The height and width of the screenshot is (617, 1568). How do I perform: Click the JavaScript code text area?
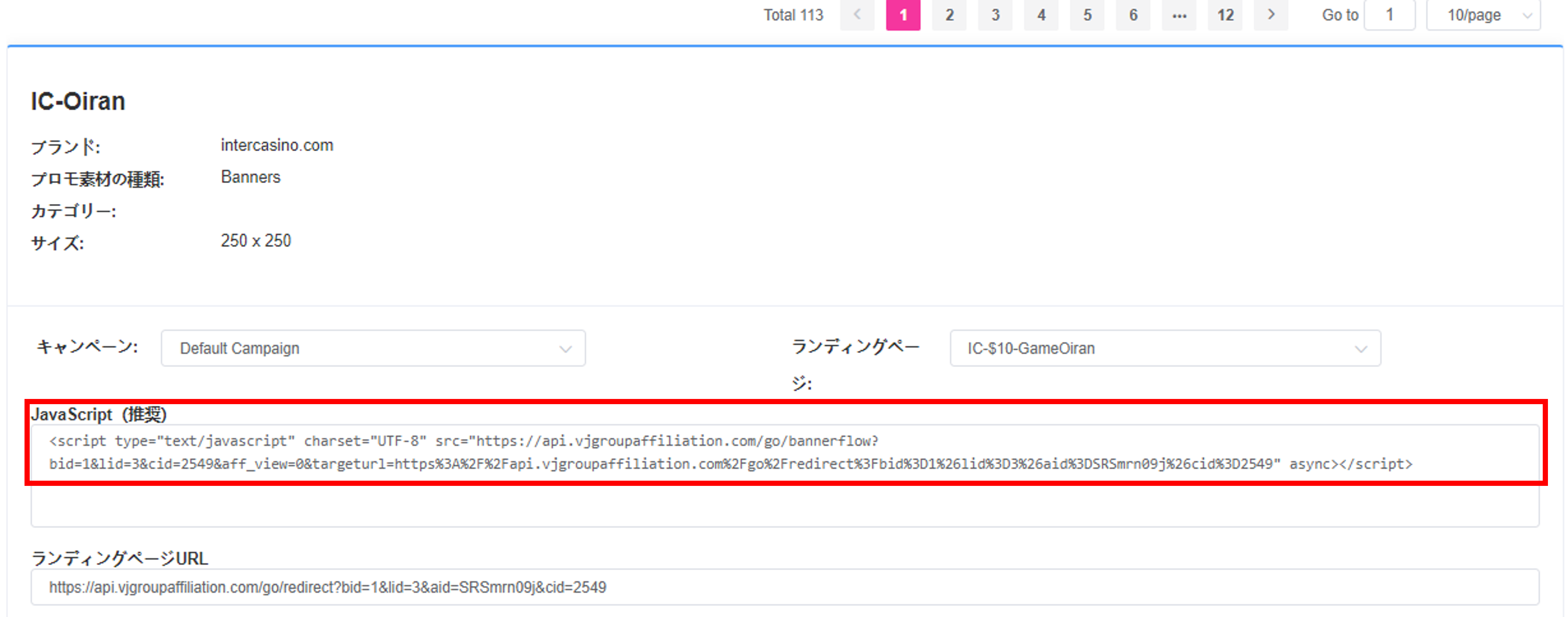pos(785,476)
